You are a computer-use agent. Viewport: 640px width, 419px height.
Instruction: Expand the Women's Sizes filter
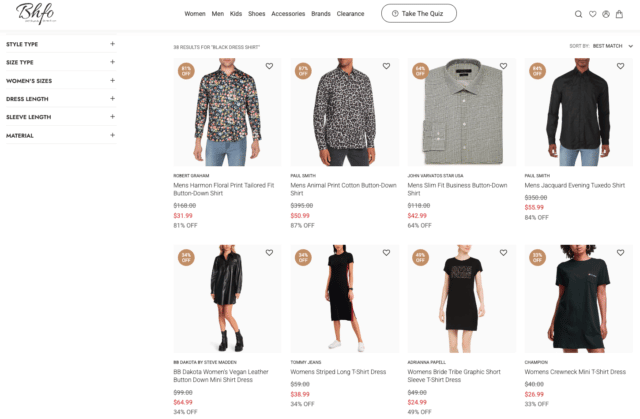[113, 80]
